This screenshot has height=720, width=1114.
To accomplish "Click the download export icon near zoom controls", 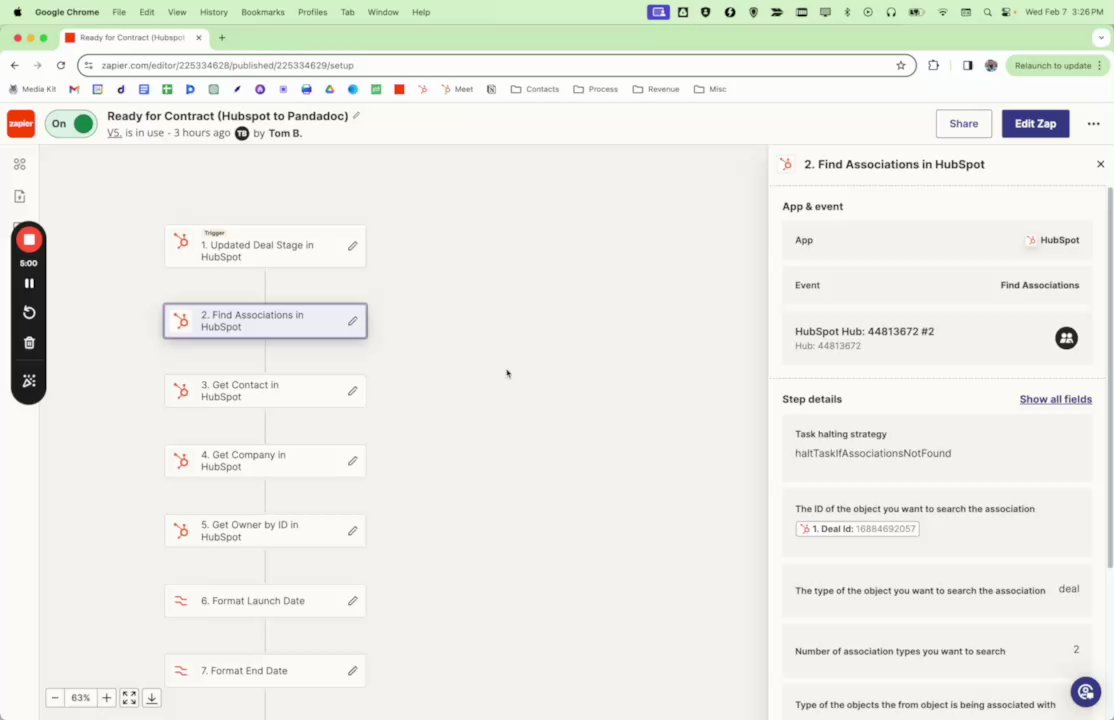I will 151,698.
